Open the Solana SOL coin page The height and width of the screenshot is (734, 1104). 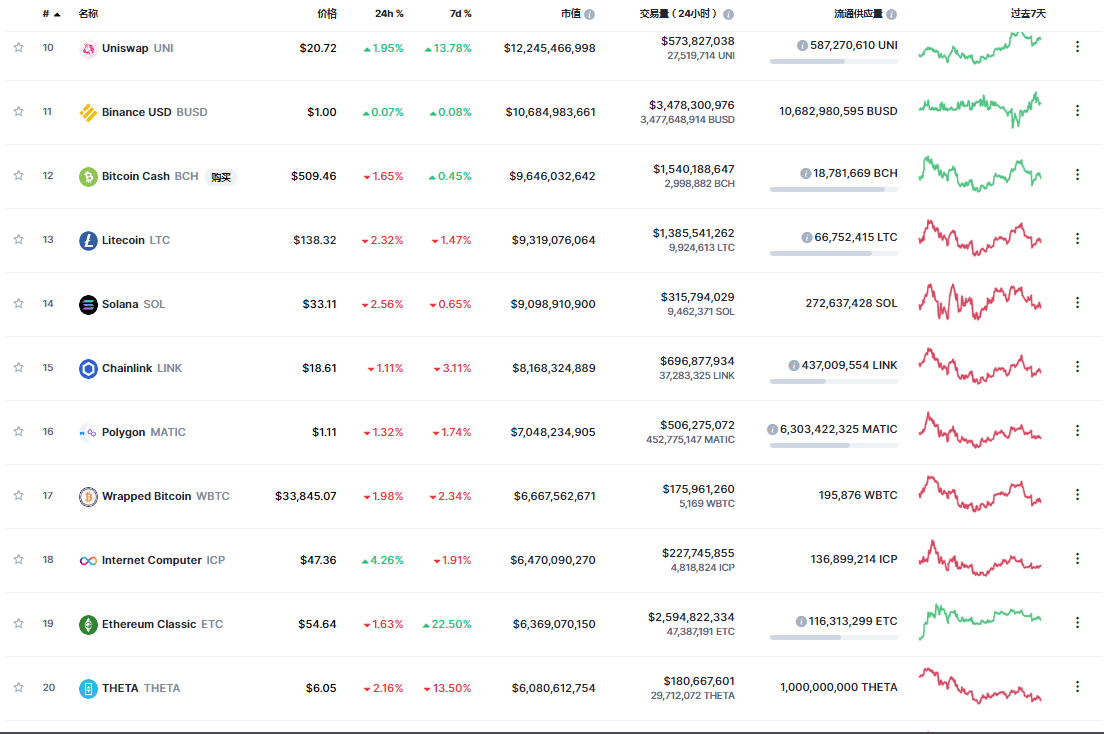click(x=133, y=304)
